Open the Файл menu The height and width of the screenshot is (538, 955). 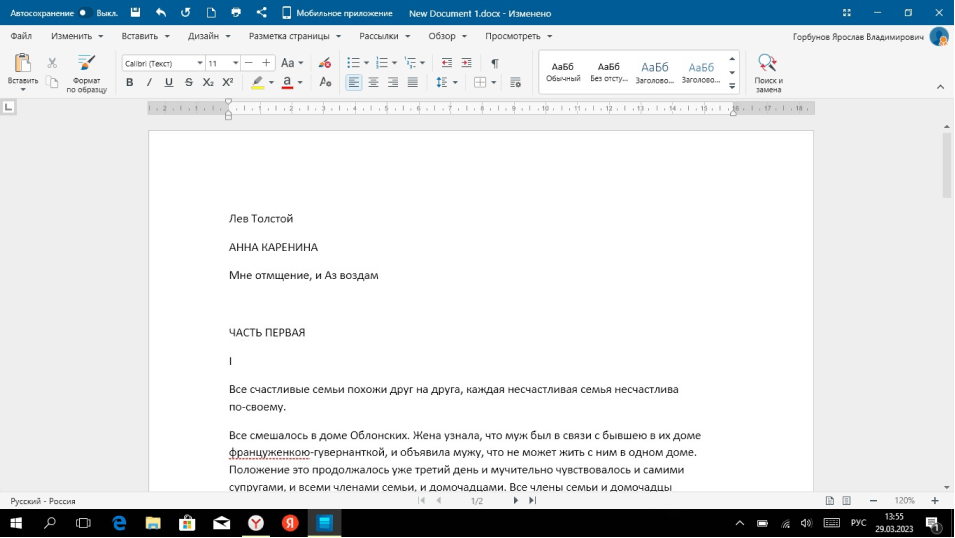(21, 36)
